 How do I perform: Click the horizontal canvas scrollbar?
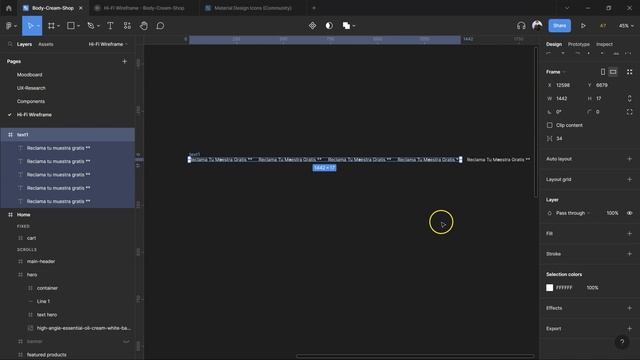(x=415, y=356)
